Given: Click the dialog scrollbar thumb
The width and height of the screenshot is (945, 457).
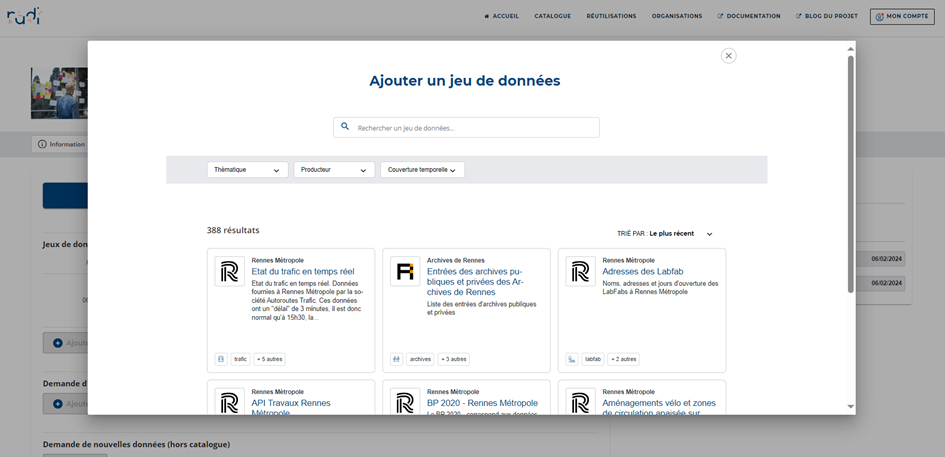Looking at the screenshot, I should coord(851,175).
